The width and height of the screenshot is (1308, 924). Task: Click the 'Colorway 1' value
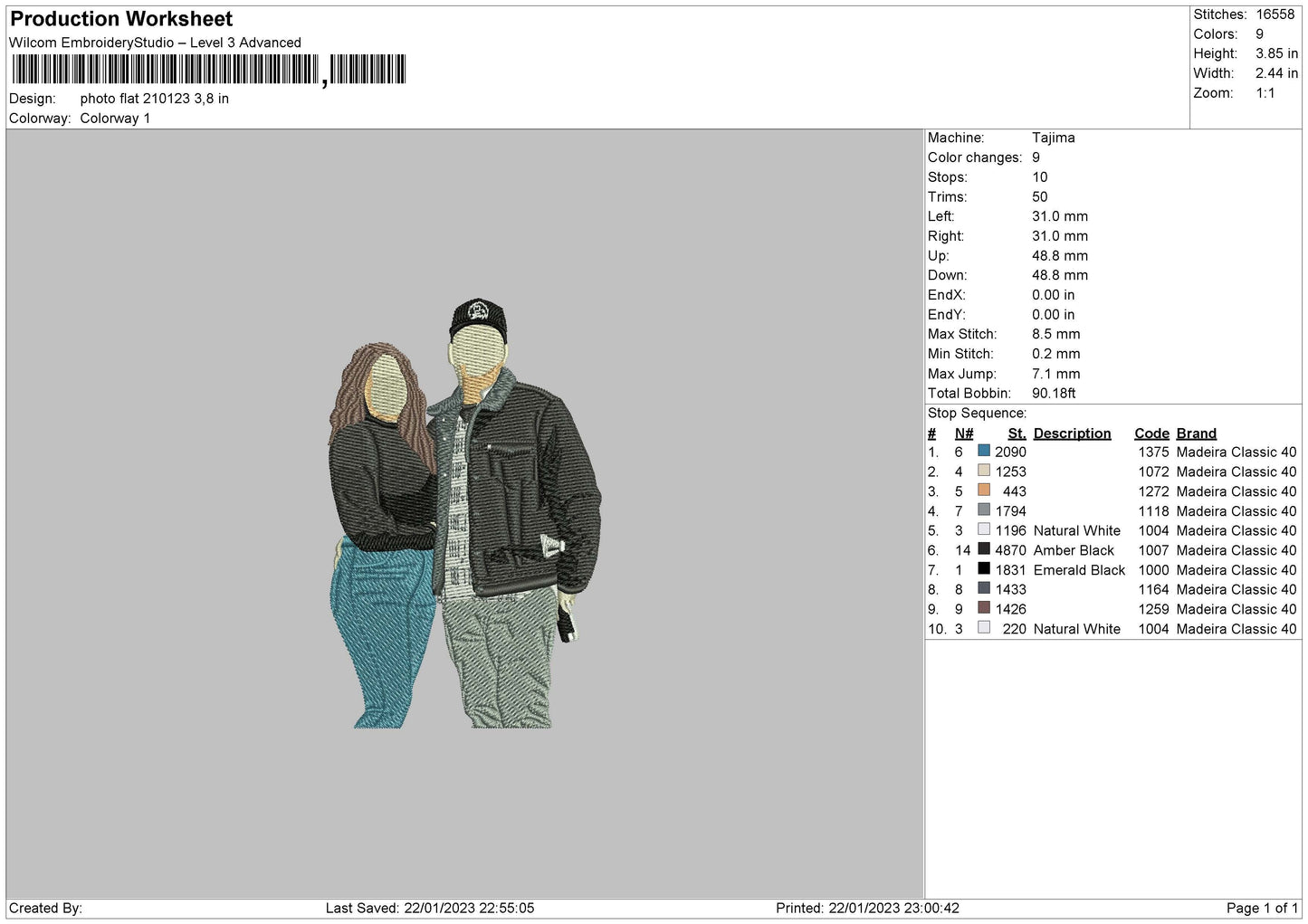[116, 119]
